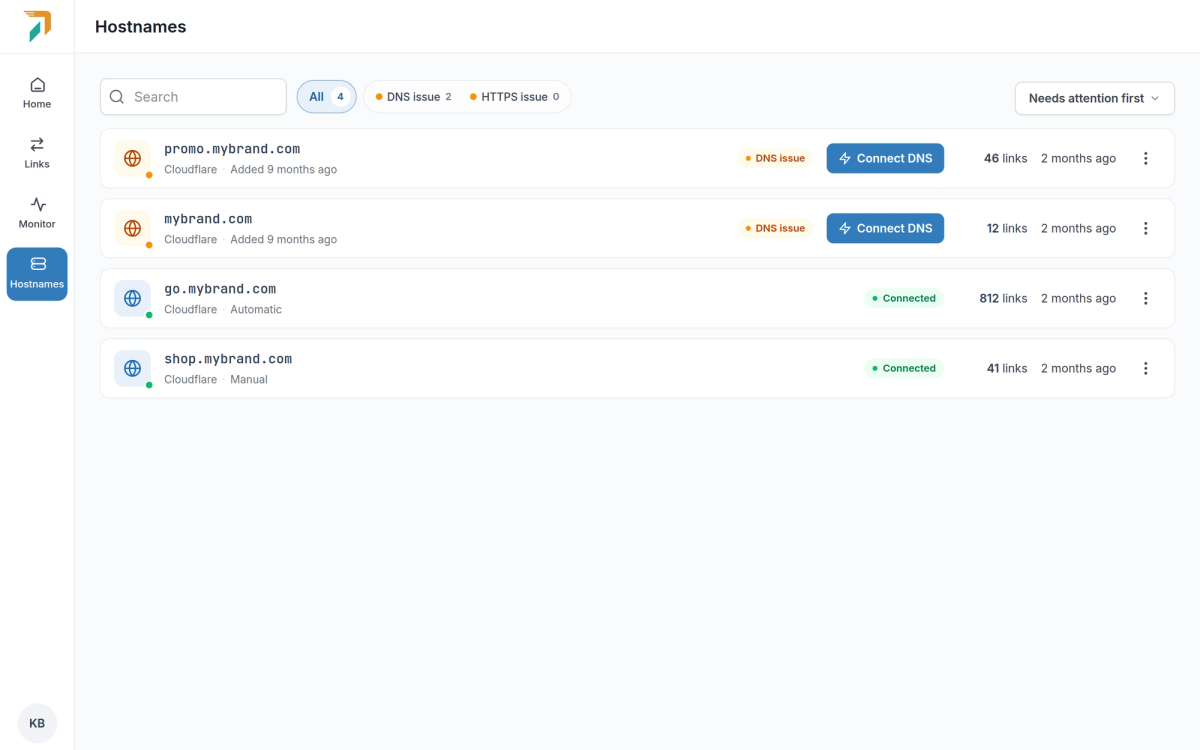This screenshot has height=750, width=1200.
Task: Open the three-dot menu for the 12-links row
Action: [1146, 228]
